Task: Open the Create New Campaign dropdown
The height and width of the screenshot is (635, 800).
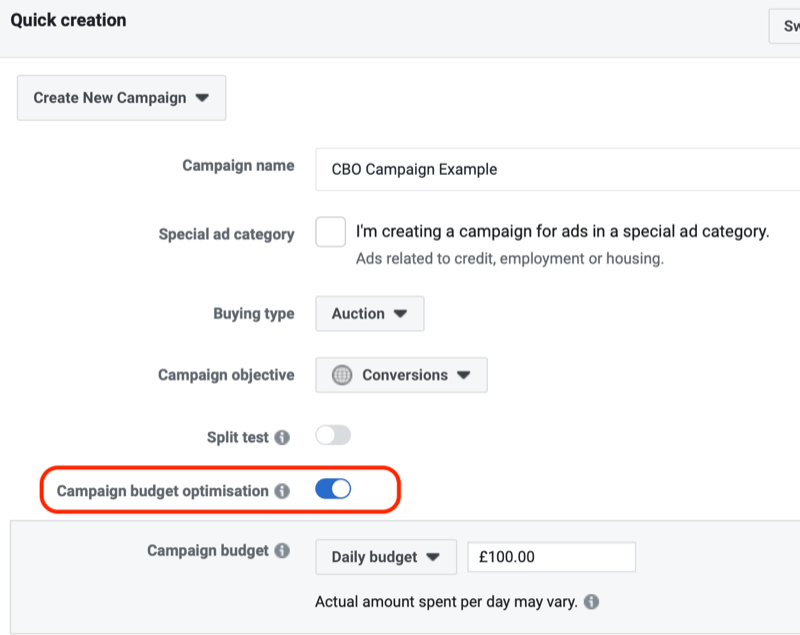Action: 121,98
